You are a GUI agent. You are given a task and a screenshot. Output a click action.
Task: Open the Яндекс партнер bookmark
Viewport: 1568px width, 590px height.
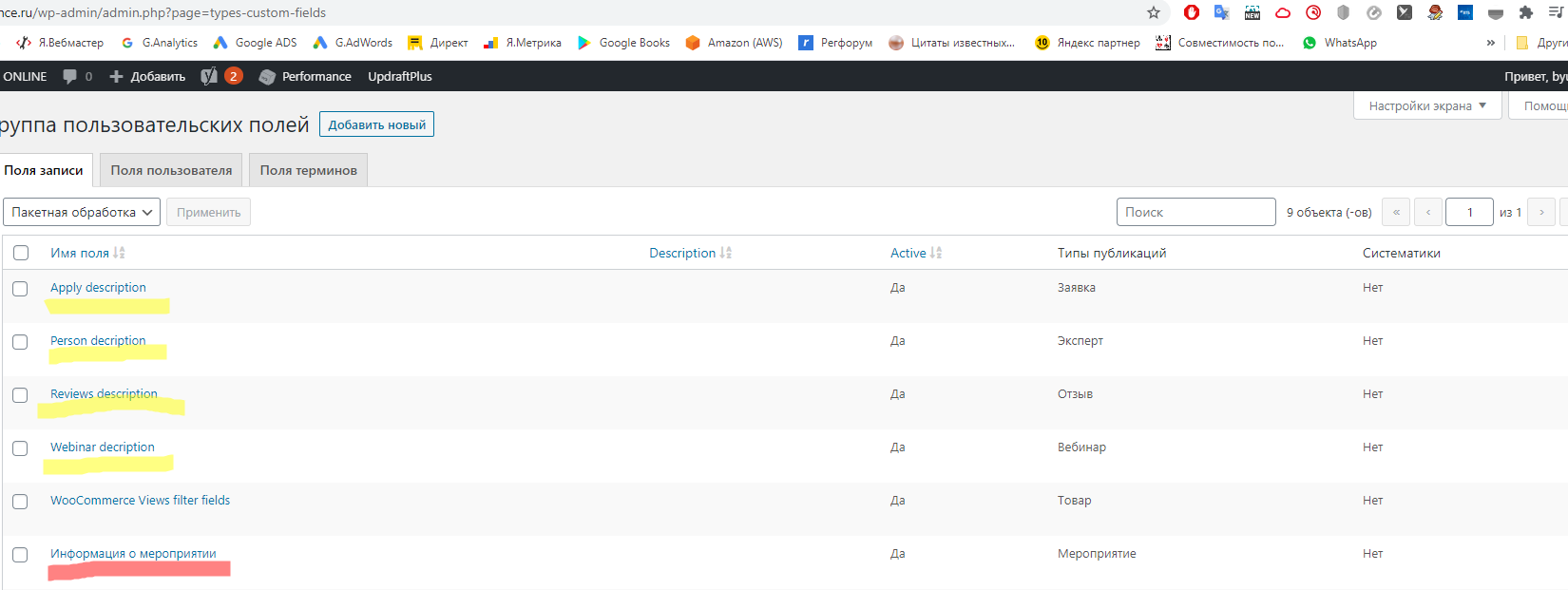tap(1087, 43)
